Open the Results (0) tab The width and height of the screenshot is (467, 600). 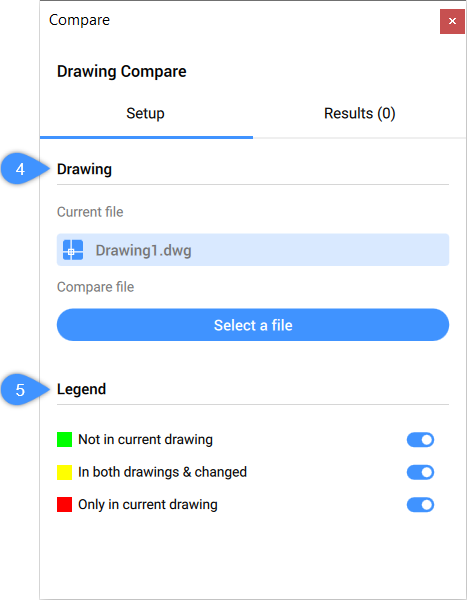pos(359,114)
